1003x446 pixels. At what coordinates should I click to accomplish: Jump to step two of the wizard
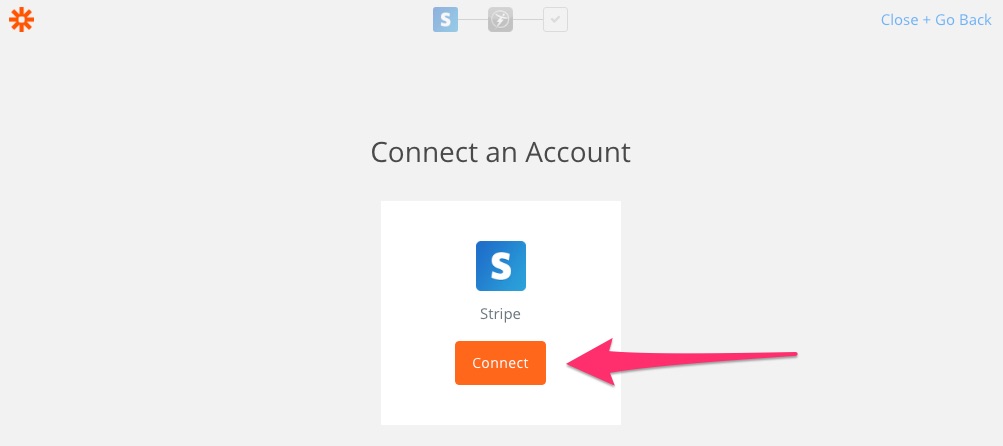tap(500, 20)
